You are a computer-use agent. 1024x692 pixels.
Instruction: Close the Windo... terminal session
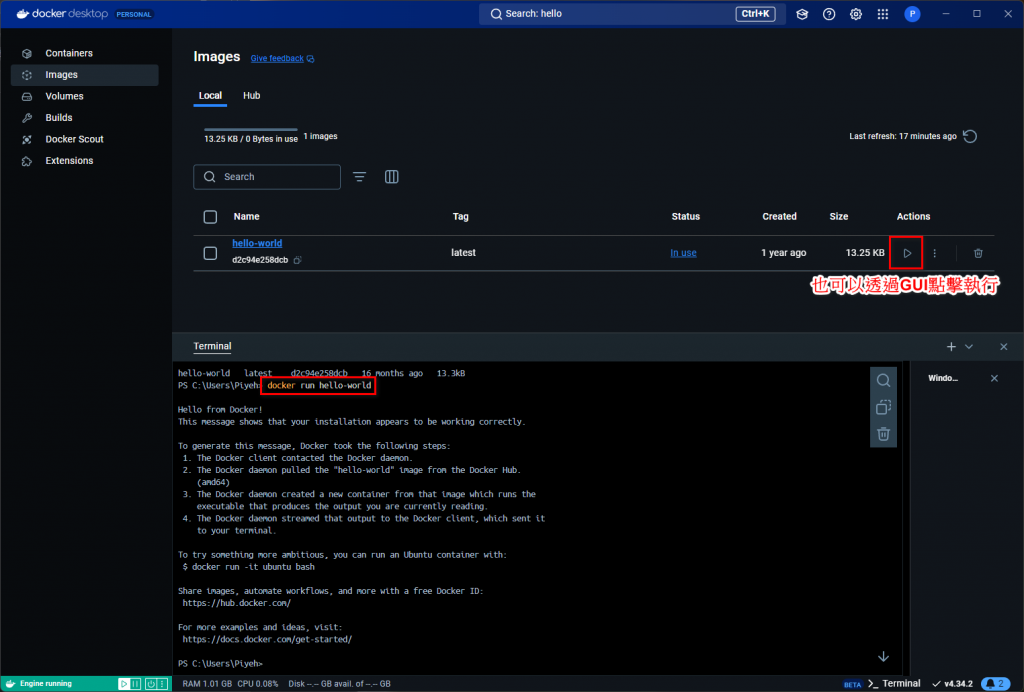[x=994, y=378]
